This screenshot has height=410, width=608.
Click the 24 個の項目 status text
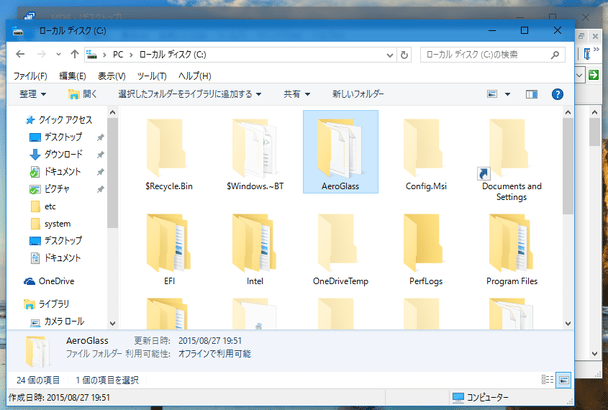click(x=38, y=380)
